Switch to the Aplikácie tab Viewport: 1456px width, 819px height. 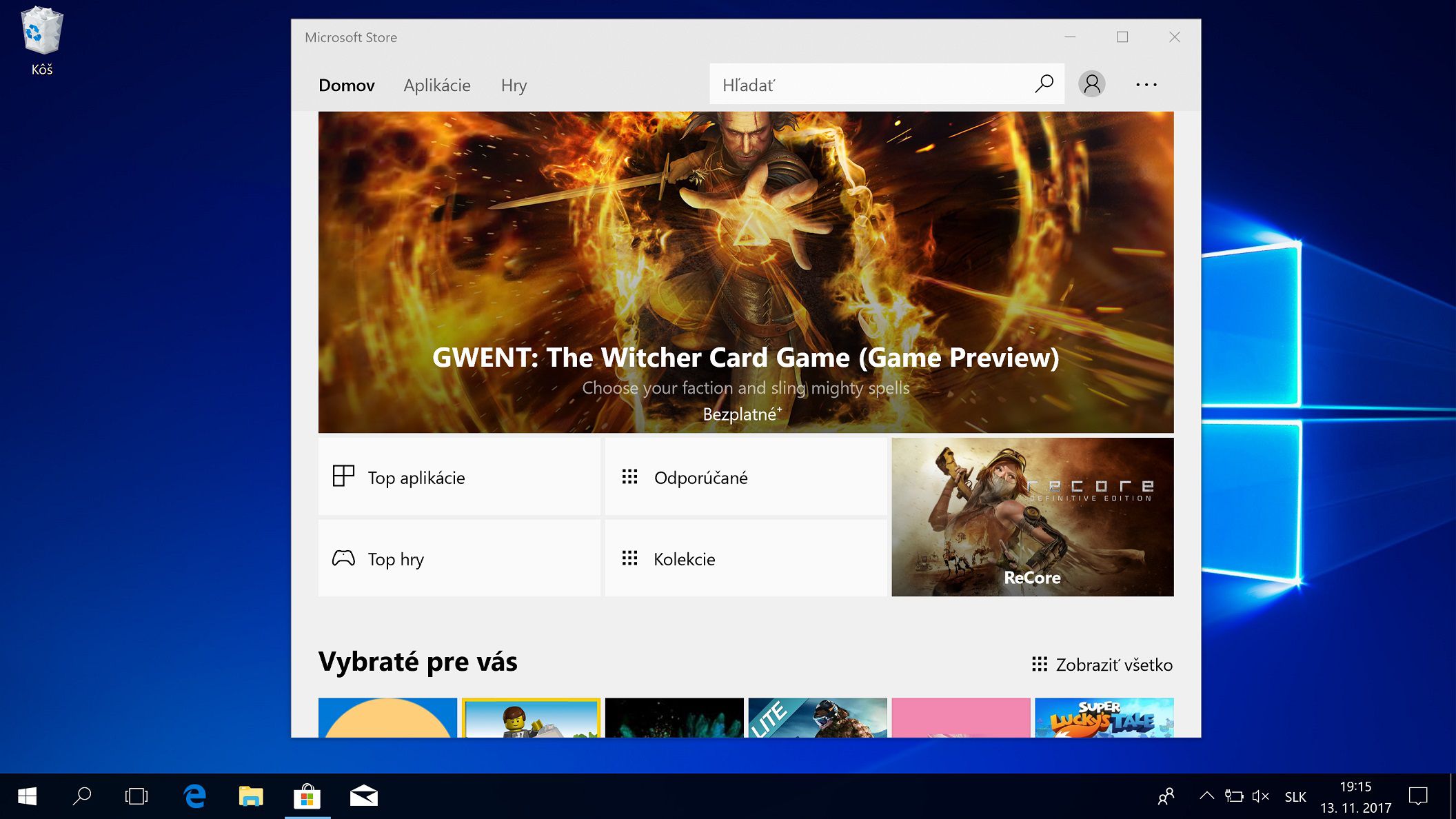[x=437, y=85]
